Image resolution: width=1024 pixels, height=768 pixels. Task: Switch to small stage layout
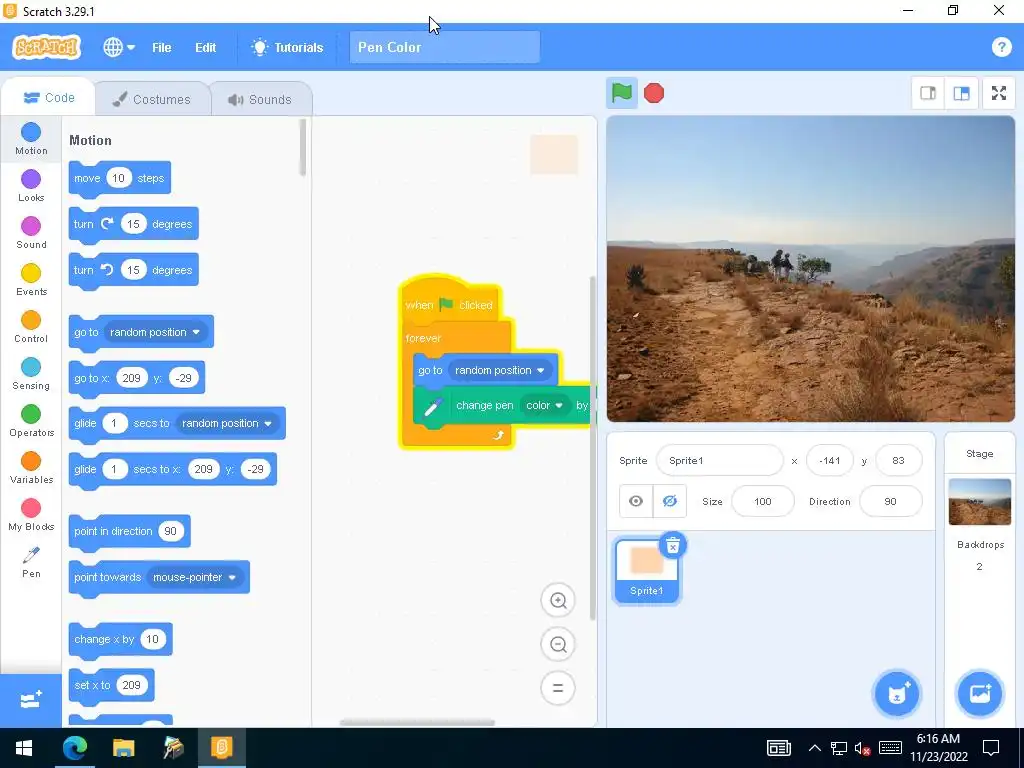click(x=928, y=93)
